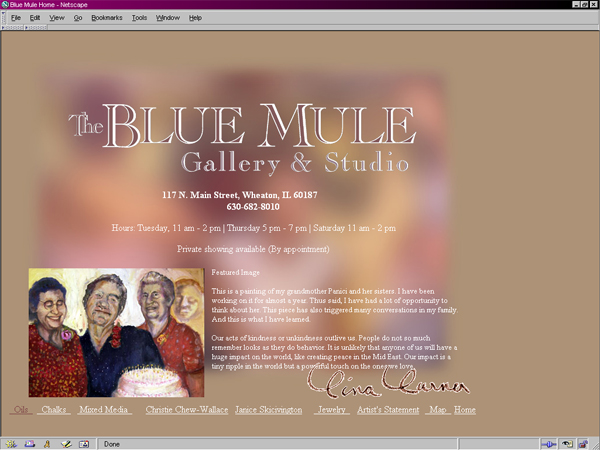Click the security padlock icon in status bar
This screenshot has width=600, height=450.
(583, 444)
